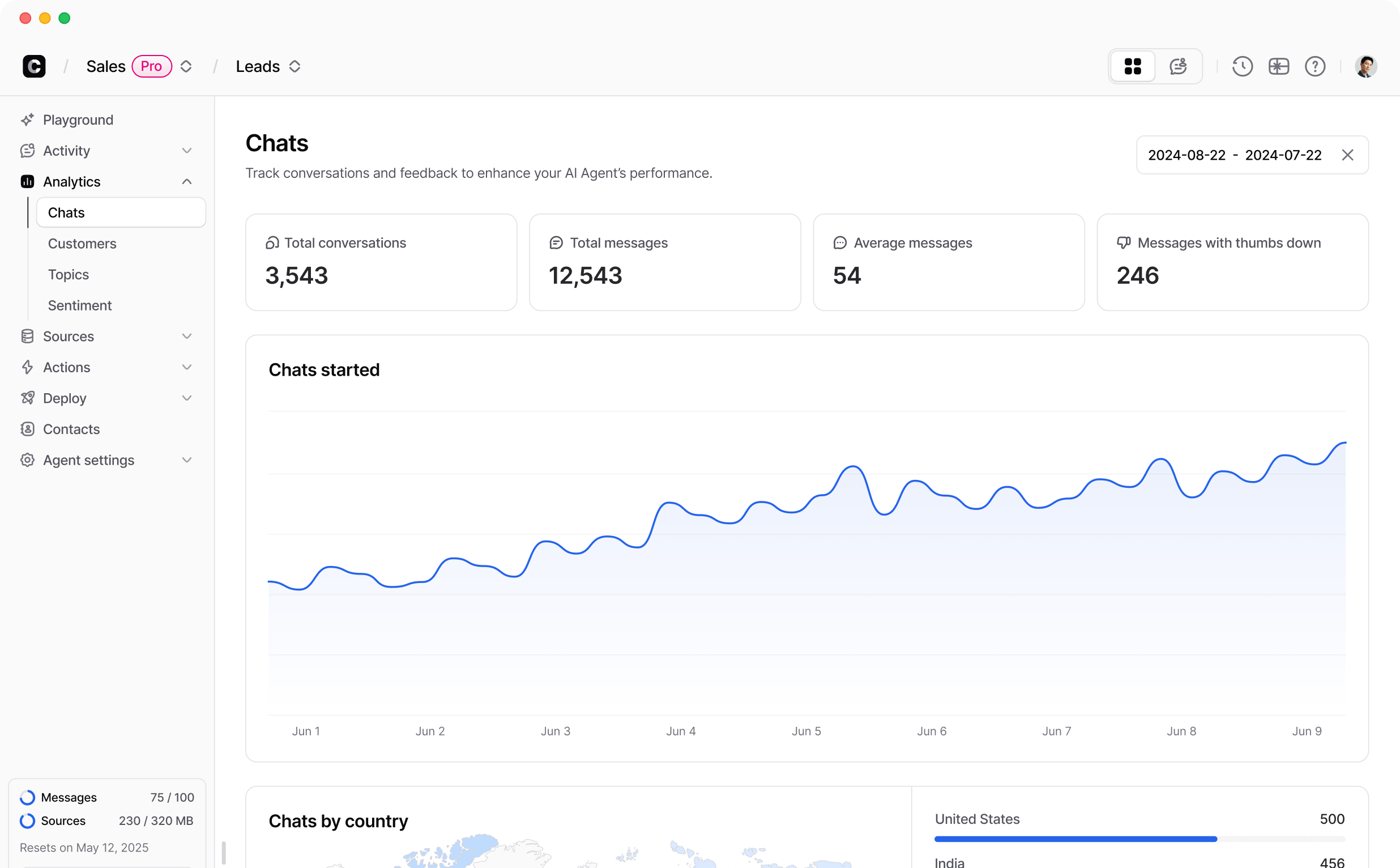Expand the Sources section

(186, 336)
